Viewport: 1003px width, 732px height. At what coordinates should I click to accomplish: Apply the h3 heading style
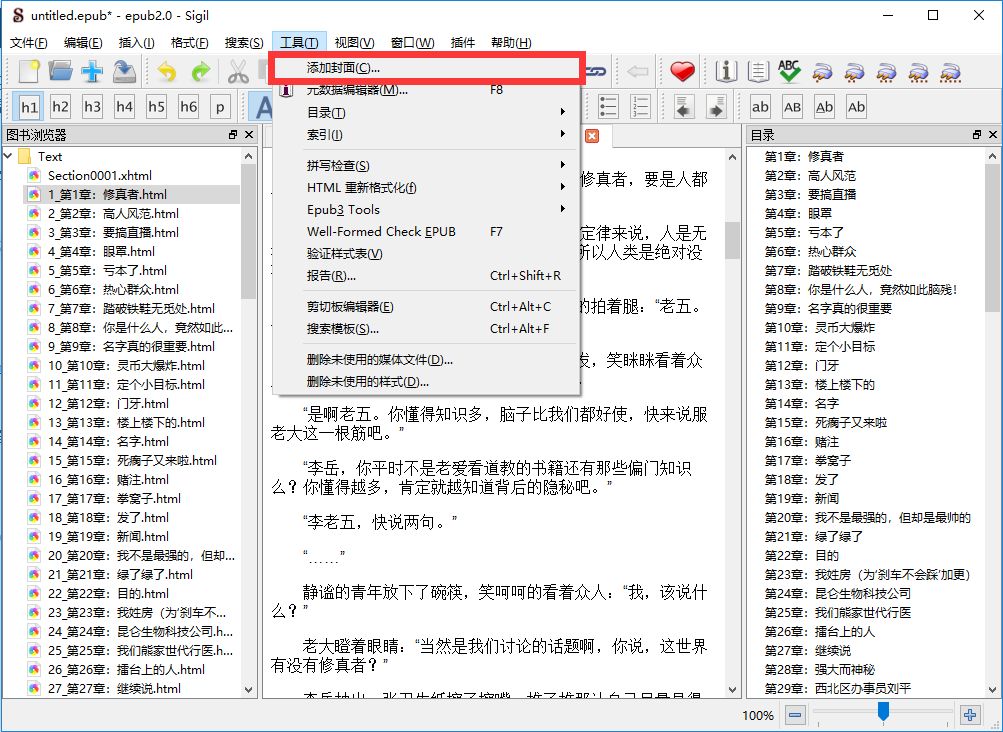tap(92, 107)
